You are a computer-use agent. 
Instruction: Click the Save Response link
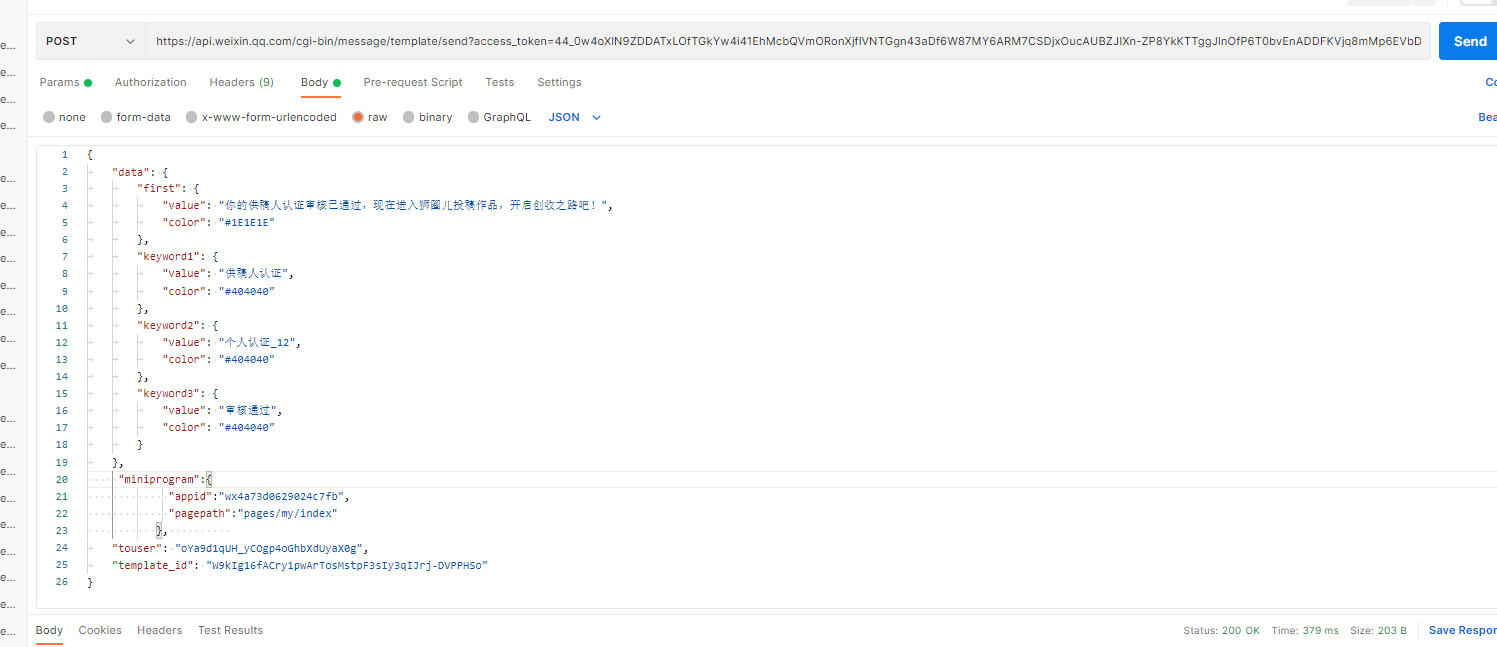click(x=1463, y=631)
